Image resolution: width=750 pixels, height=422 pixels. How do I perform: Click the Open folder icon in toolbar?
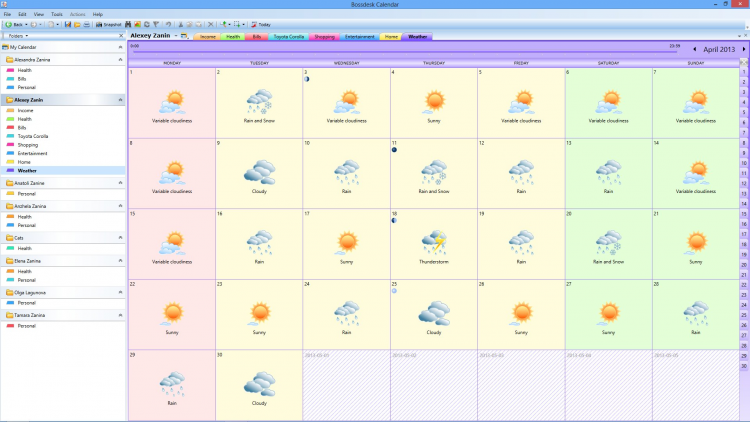point(77,24)
